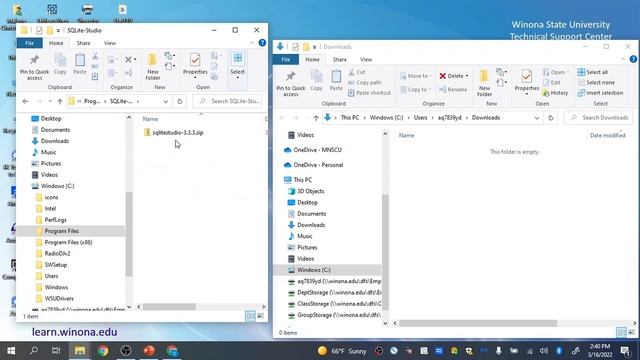The width and height of the screenshot is (640, 360).
Task: Go back in SQLite-Studio window
Action: point(25,101)
